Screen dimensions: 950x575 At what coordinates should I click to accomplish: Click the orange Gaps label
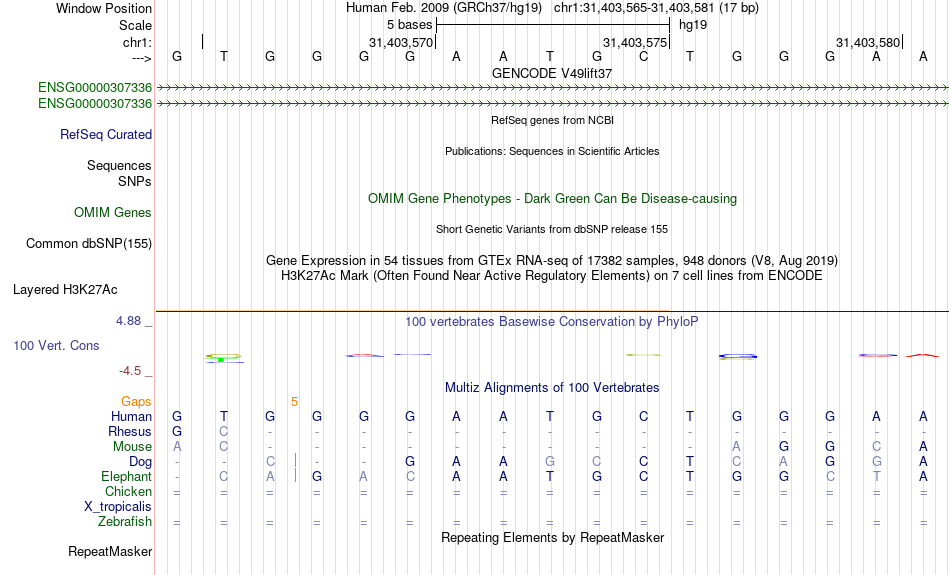click(x=136, y=402)
